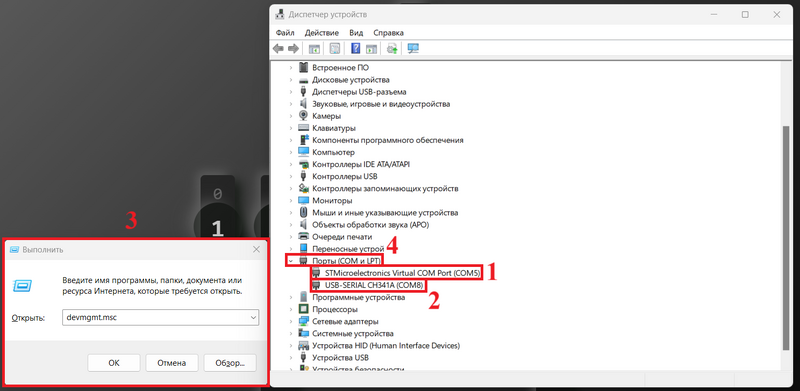Open the Properties toolbar icon
800x391 pixels.
point(335,49)
